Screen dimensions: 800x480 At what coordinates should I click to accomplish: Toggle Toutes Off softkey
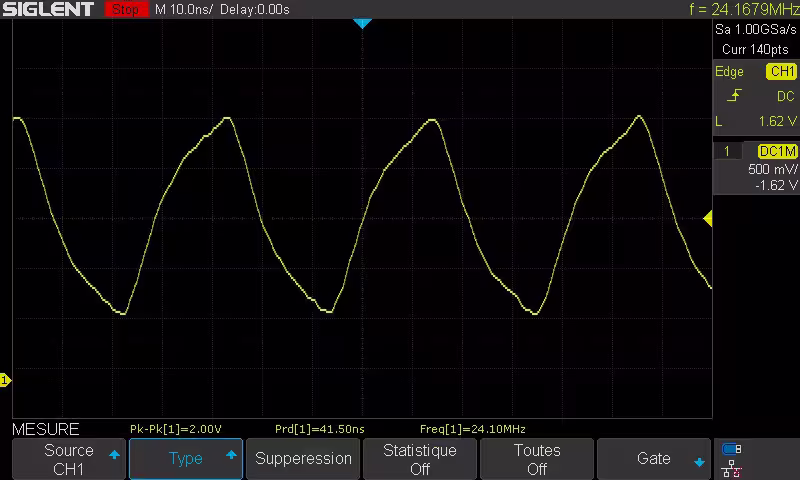537,459
